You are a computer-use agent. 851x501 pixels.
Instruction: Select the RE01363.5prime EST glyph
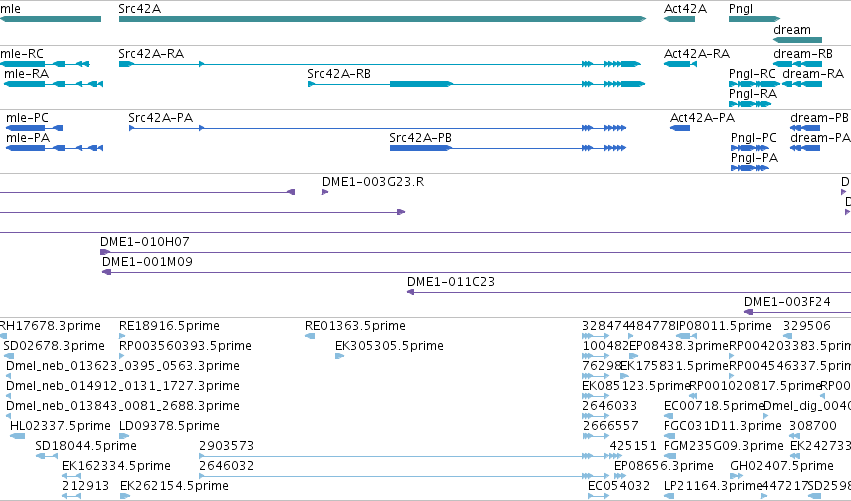310,336
